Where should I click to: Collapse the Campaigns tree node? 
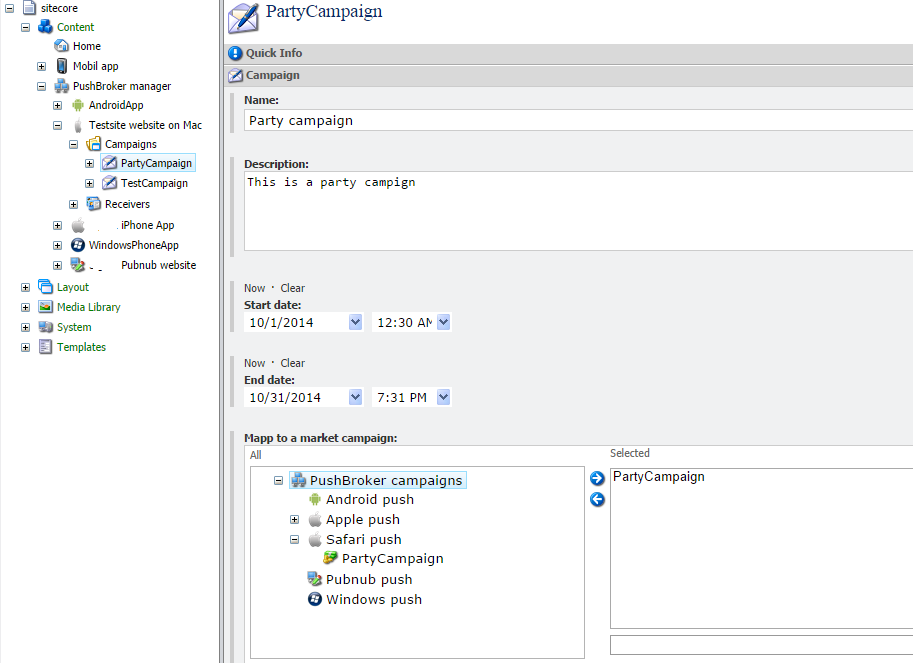[72, 144]
